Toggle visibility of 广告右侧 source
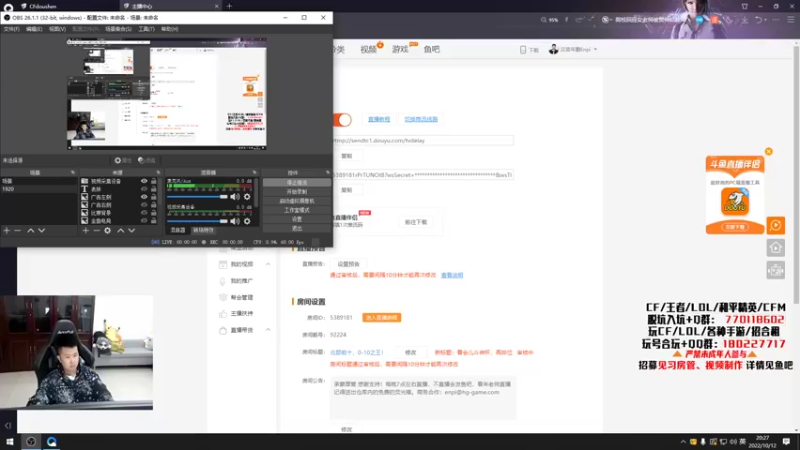Image resolution: width=800 pixels, height=450 pixels. (x=144, y=205)
